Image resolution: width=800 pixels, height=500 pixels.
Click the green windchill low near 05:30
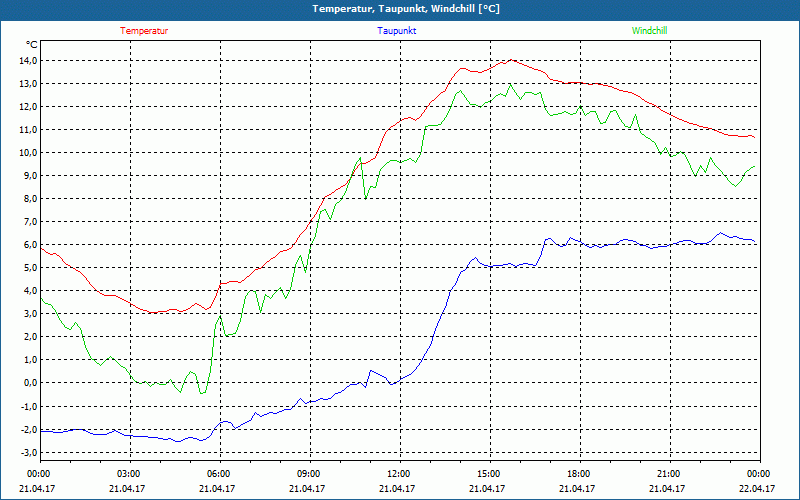[x=202, y=392]
